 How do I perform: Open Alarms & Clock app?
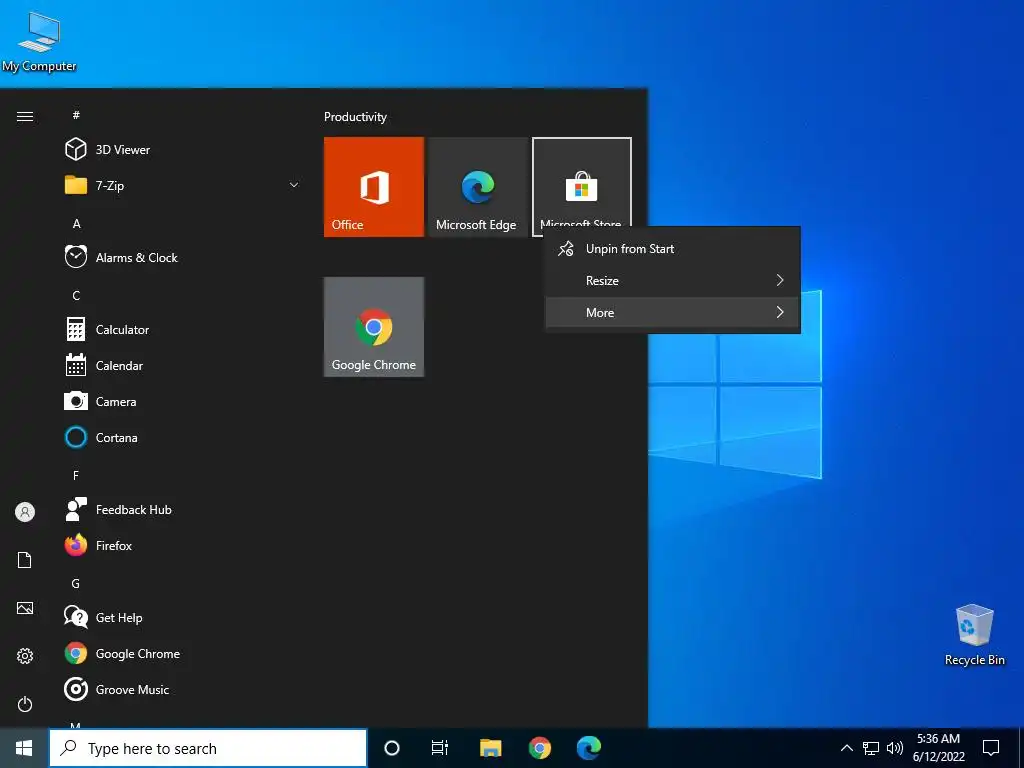point(184,257)
